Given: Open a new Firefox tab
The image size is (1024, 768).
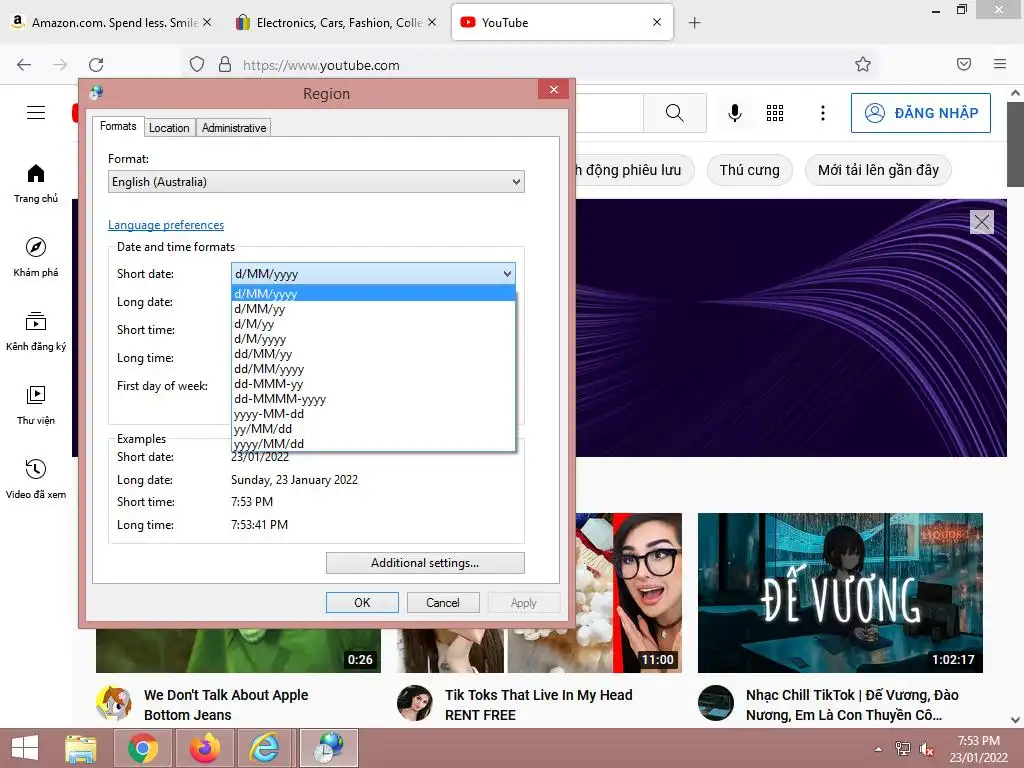Looking at the screenshot, I should pyautogui.click(x=694, y=23).
